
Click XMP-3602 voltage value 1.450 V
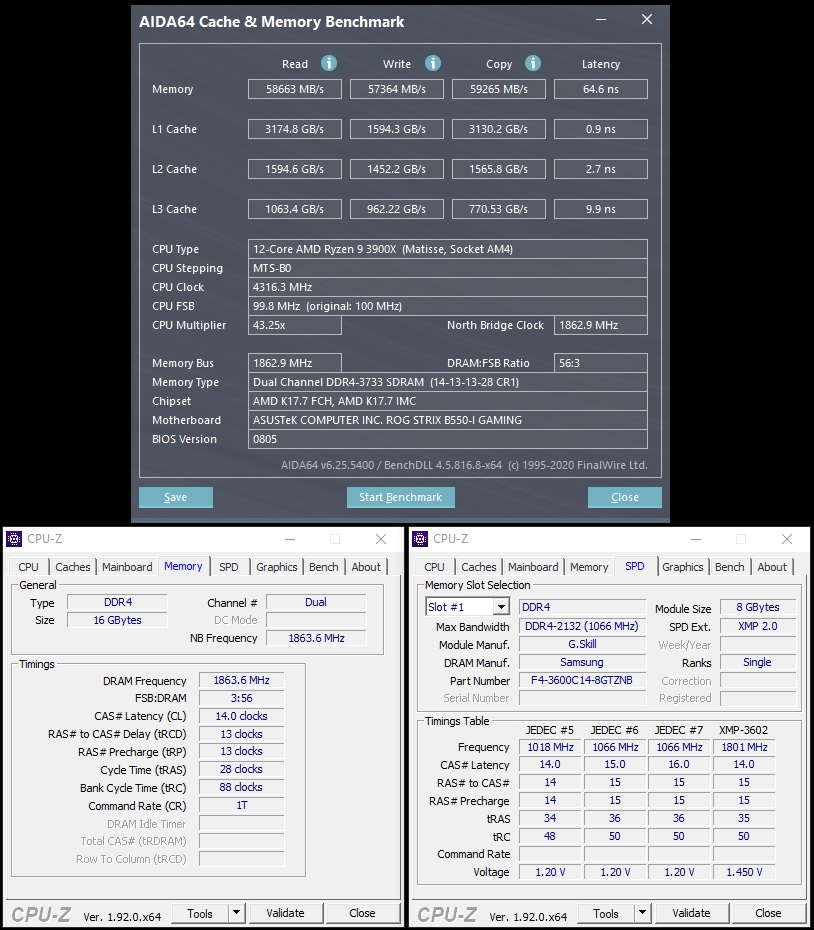(x=744, y=872)
